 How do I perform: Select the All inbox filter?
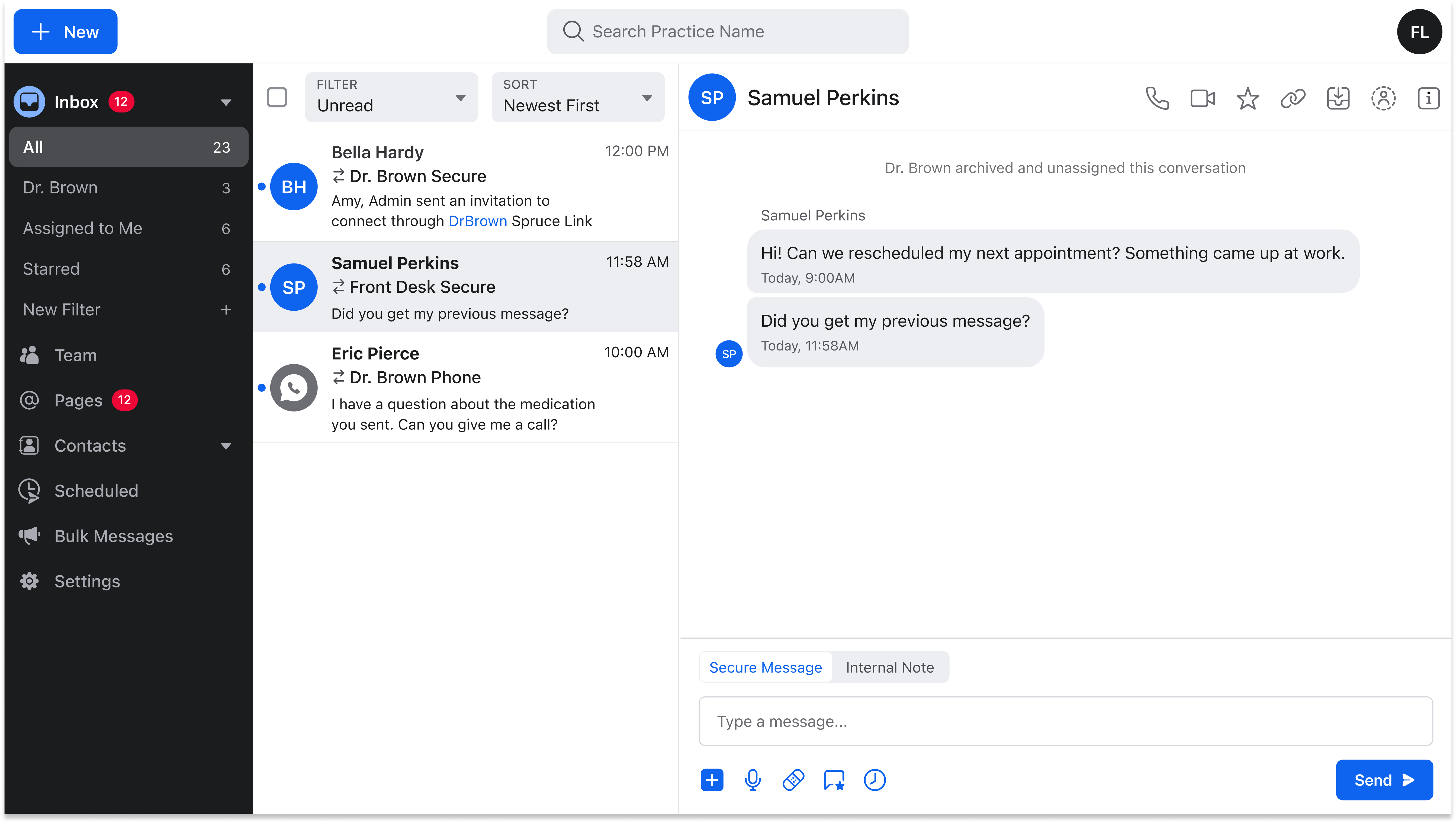(x=129, y=147)
